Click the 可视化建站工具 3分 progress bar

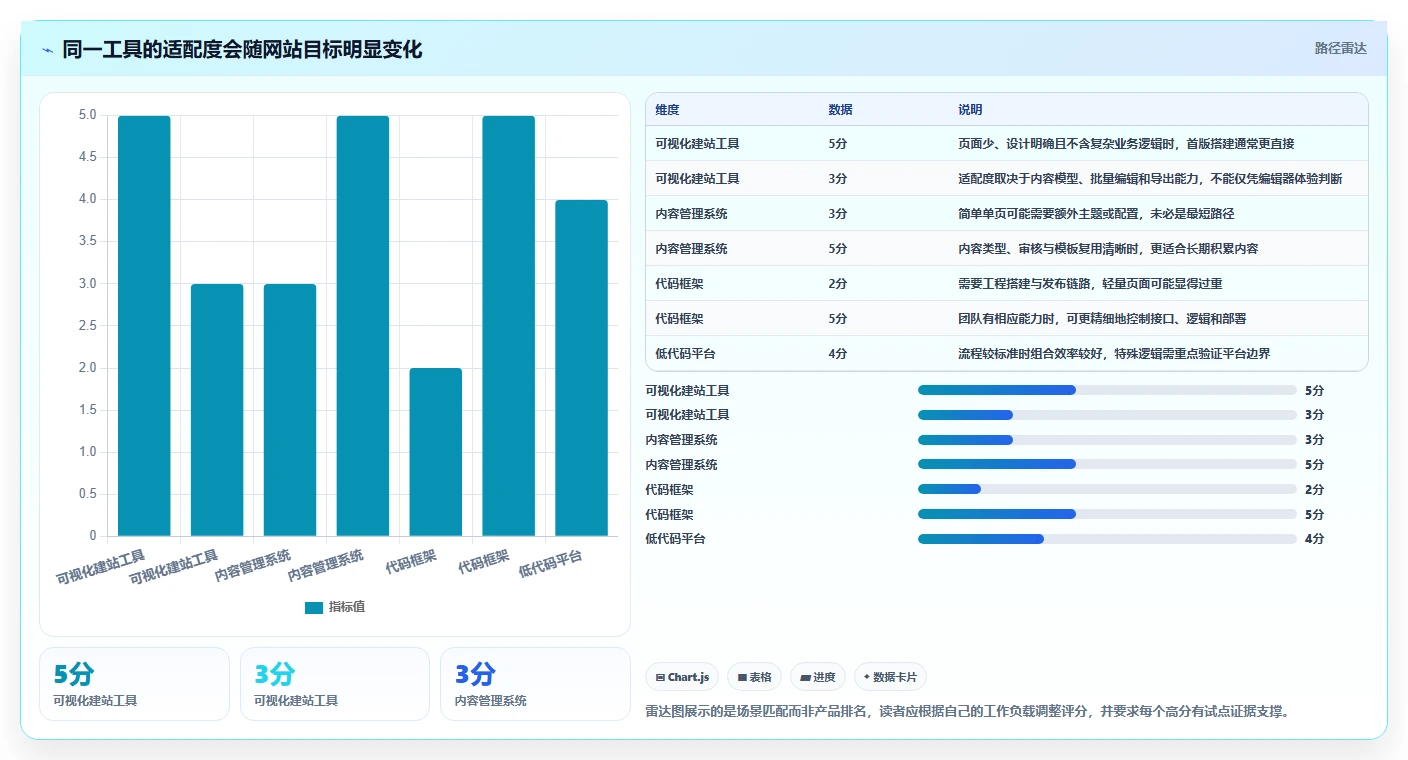[1107, 415]
